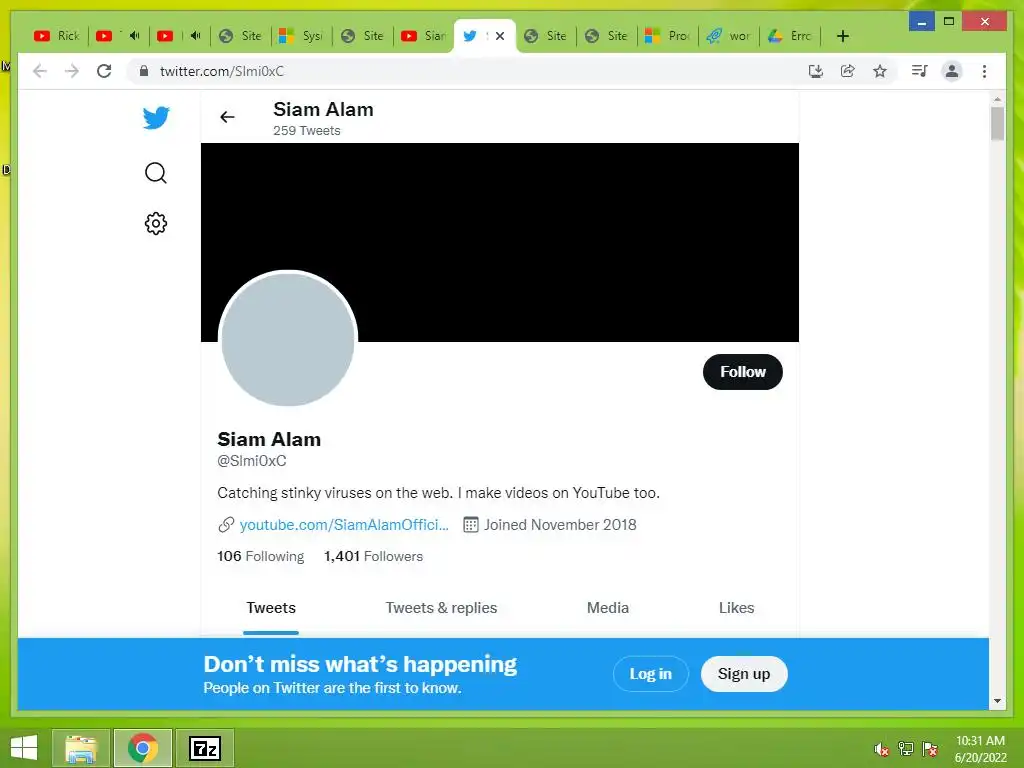
Task: Click the scrollbar down arrow
Action: (x=997, y=701)
